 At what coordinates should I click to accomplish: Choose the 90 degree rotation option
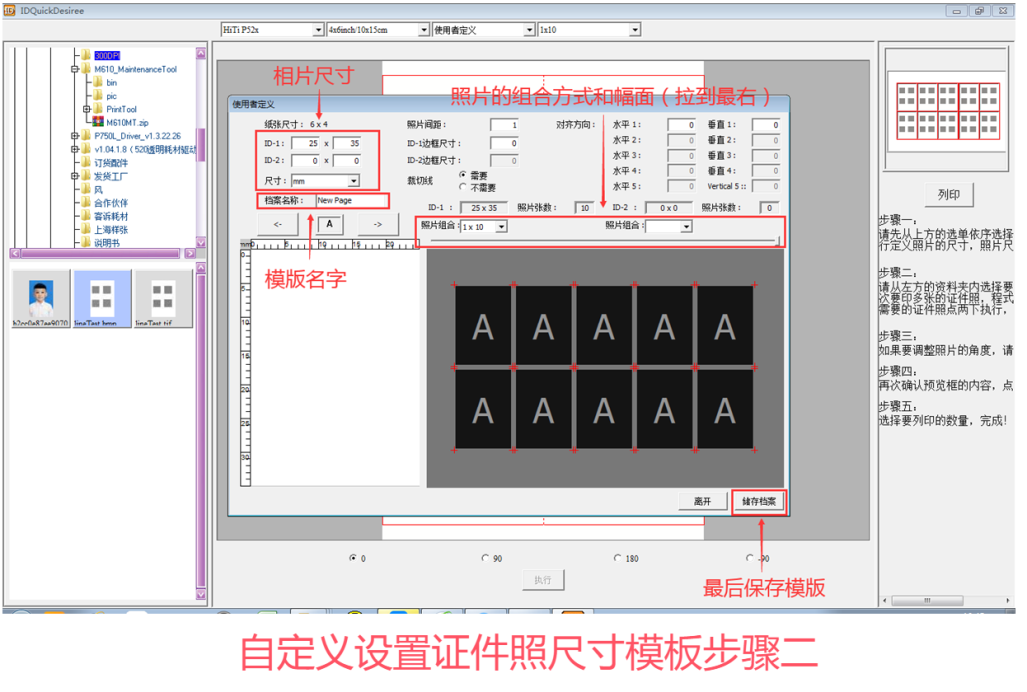[485, 558]
